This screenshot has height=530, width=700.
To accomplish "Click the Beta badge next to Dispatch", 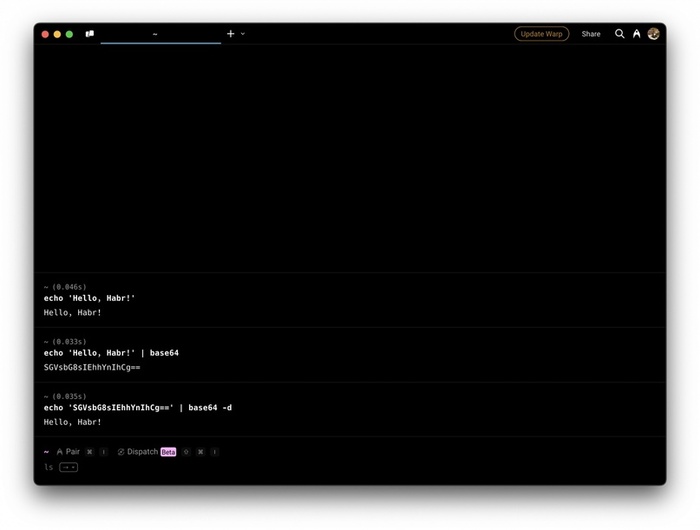I will (168, 452).
